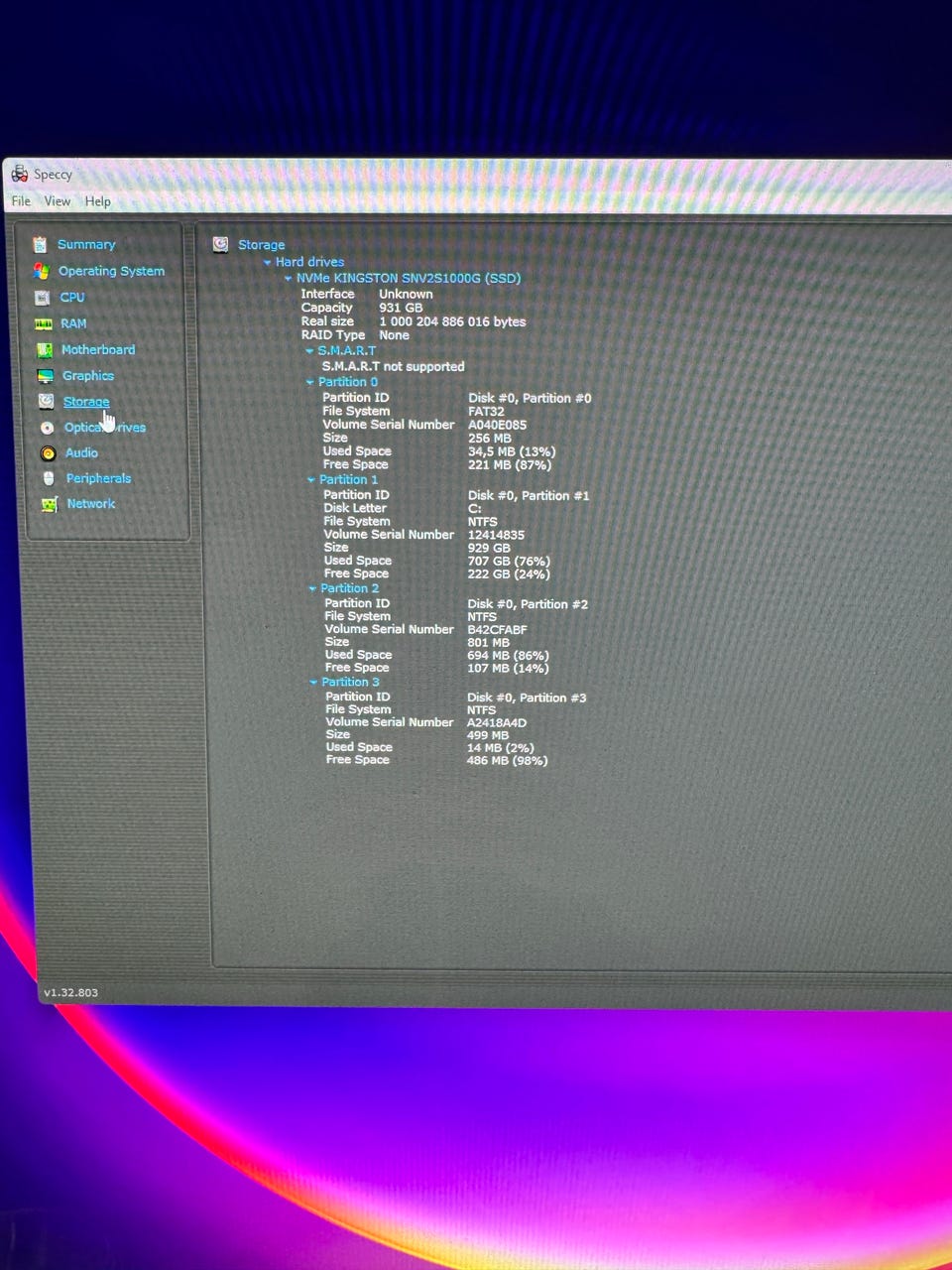Screen dimensions: 952x1270
Task: Click the Operating System Windows-flag icon
Action: (41, 271)
